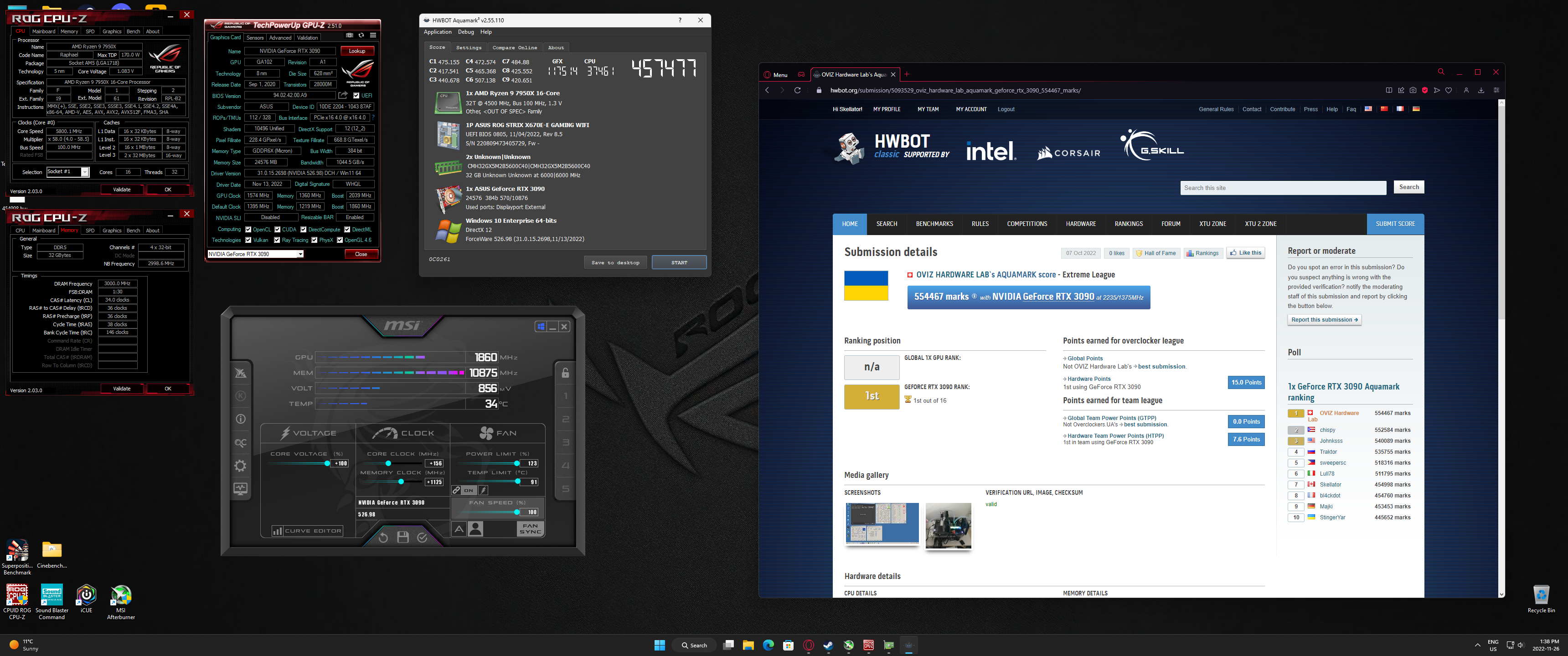Click Afterburner Kombustor K icon

[x=240, y=395]
